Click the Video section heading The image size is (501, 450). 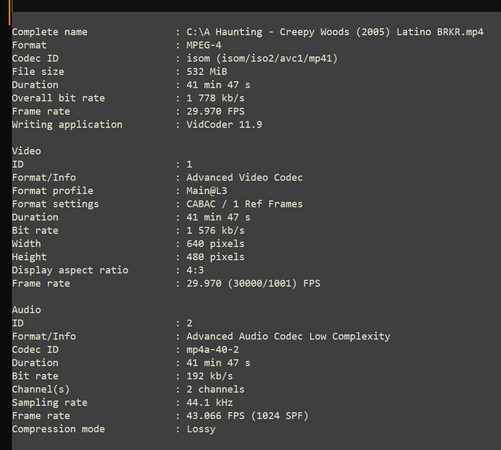pos(26,151)
